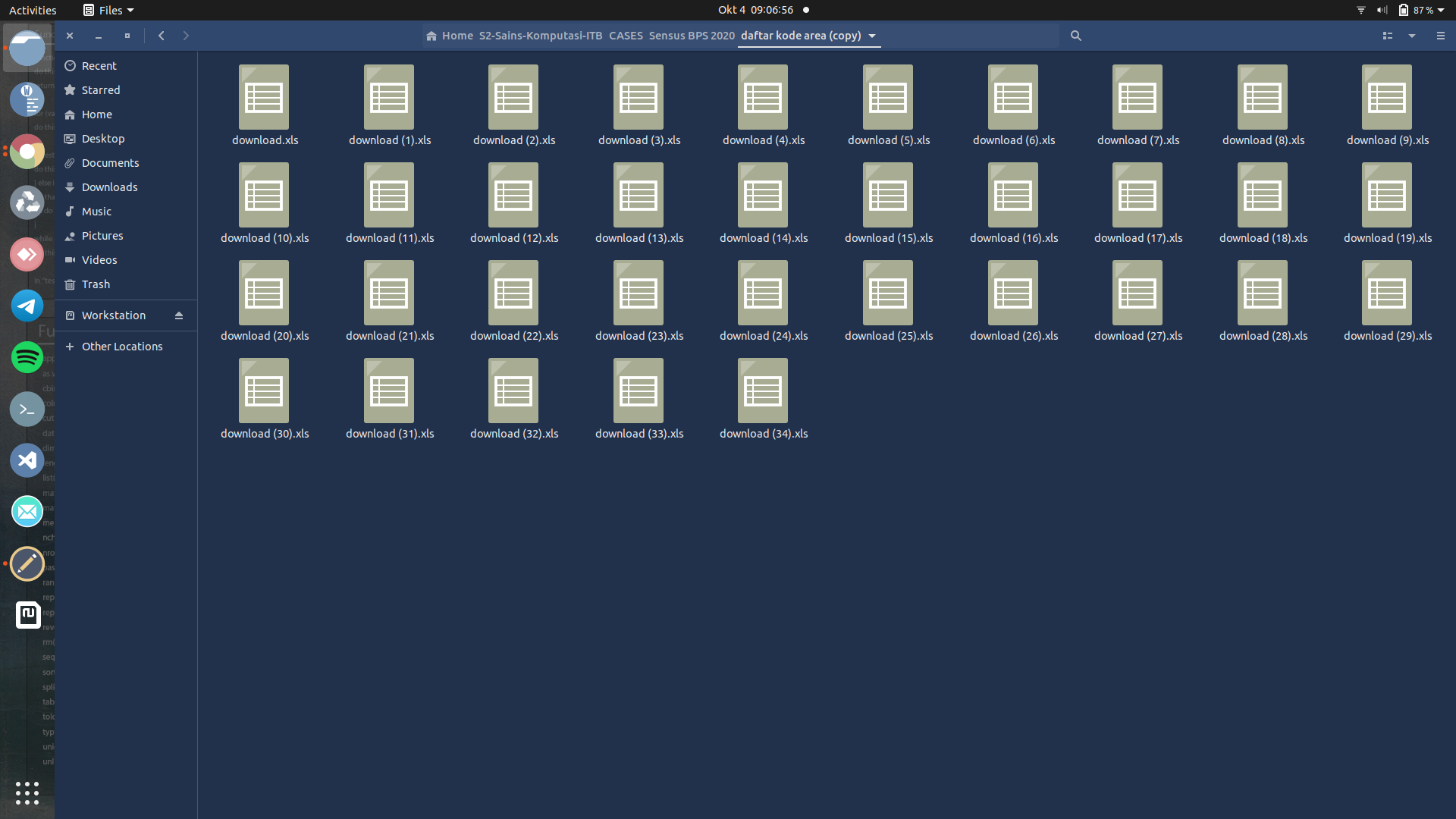Launch Spotify from the dock
The width and height of the screenshot is (1456, 819).
(27, 357)
